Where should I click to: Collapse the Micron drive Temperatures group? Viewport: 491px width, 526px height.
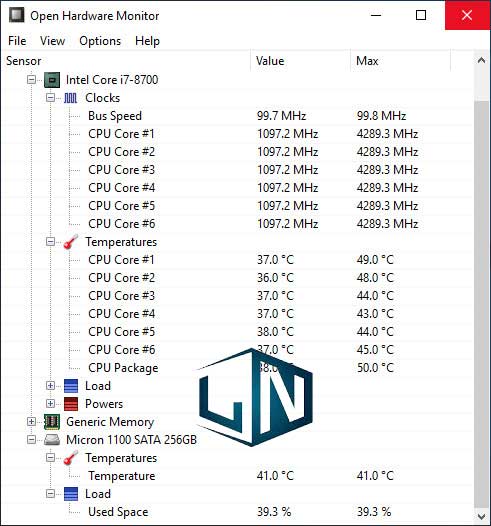(50, 458)
